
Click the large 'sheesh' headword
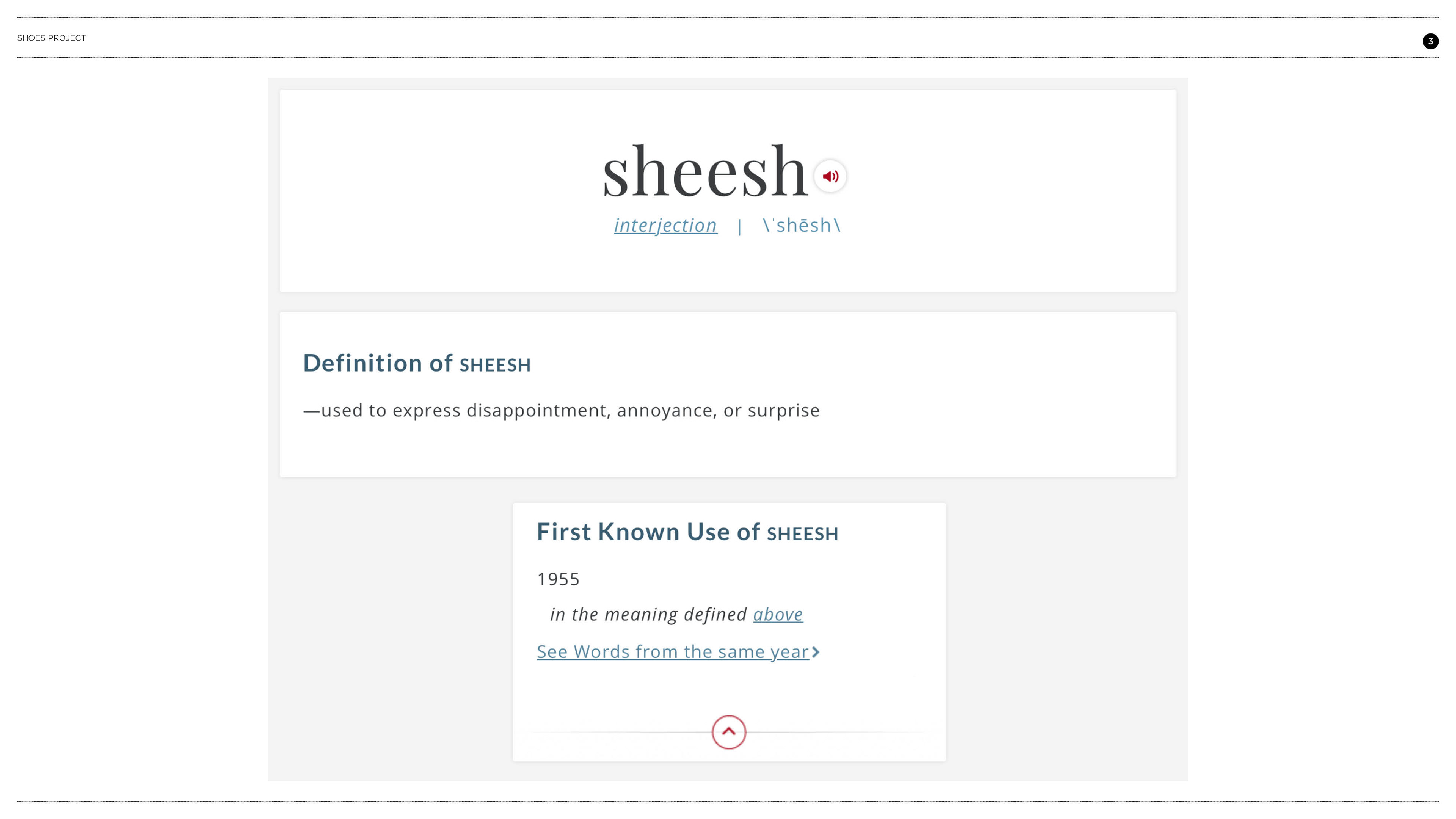[x=705, y=171]
